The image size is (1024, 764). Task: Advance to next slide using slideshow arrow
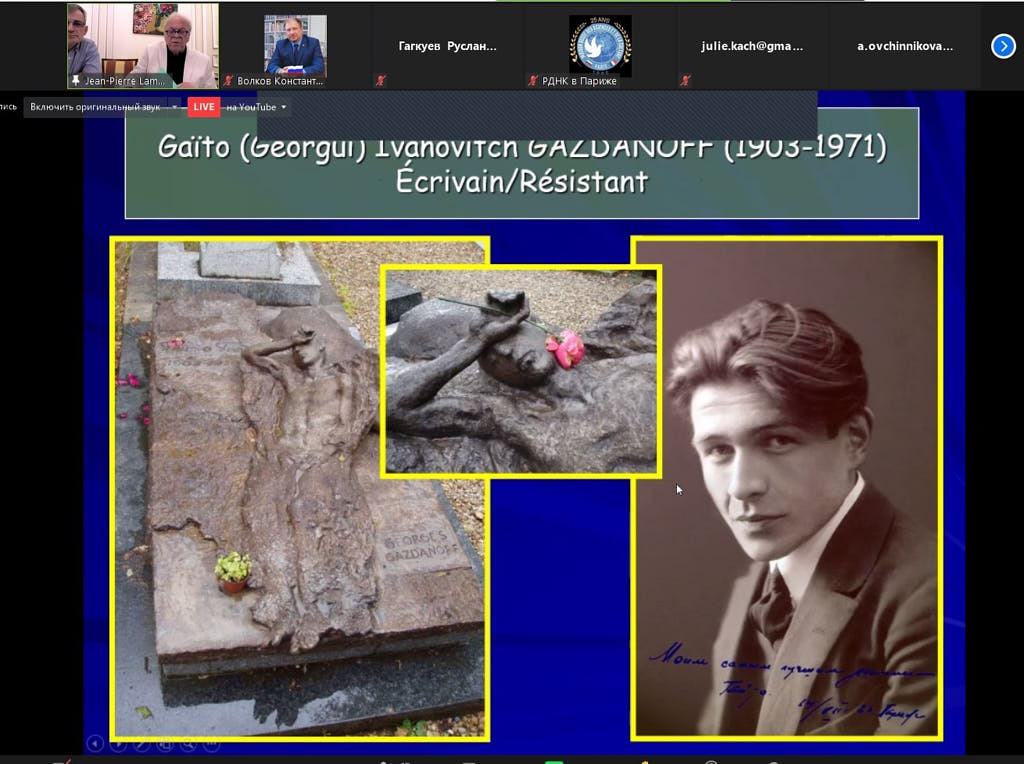118,743
